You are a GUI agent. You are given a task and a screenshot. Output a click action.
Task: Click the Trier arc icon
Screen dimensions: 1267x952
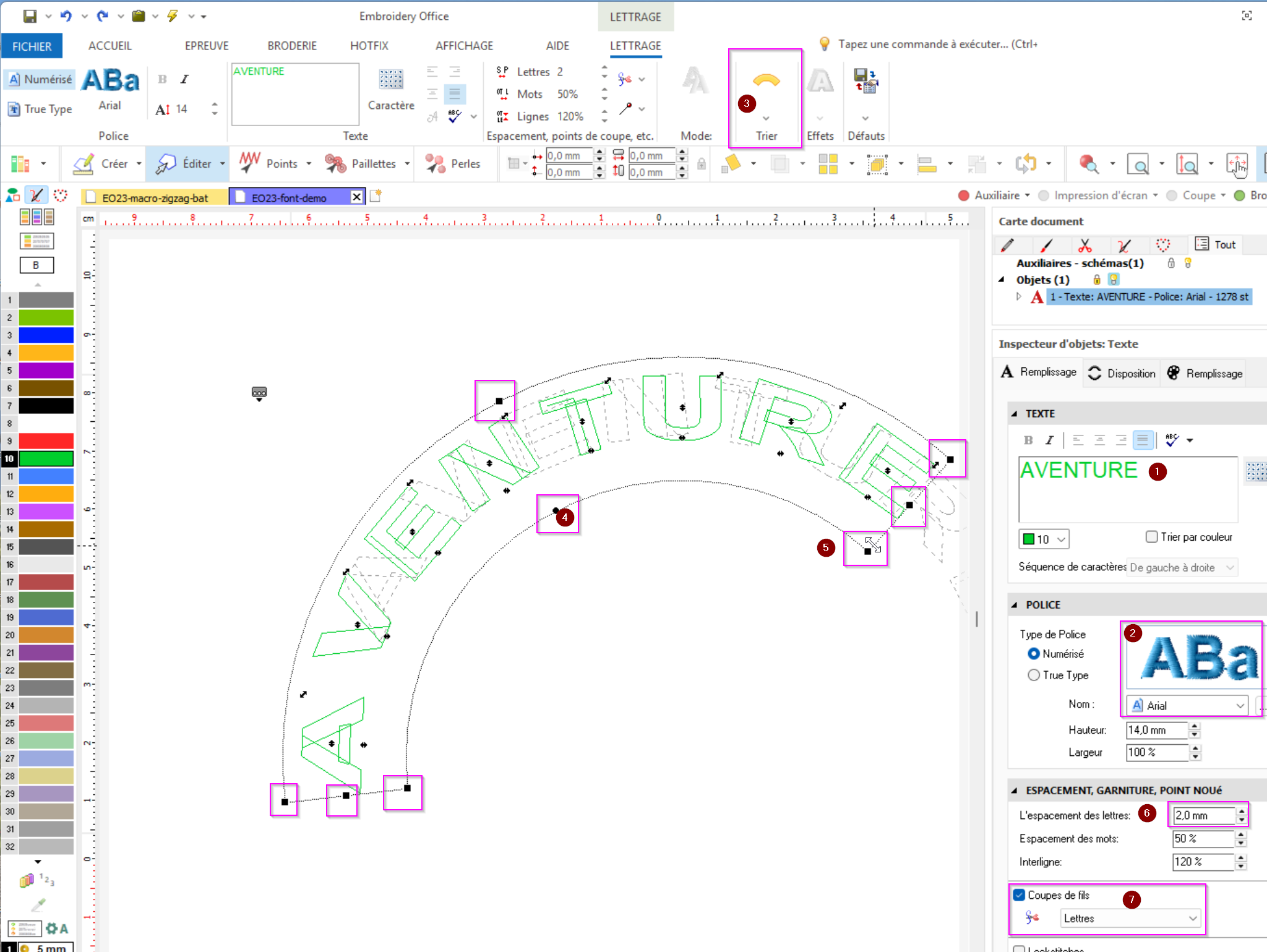point(766,81)
